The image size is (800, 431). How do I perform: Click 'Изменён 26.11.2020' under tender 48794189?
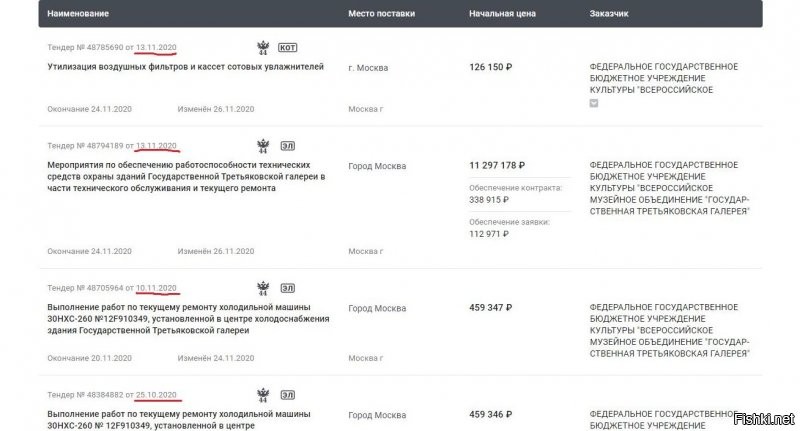216,251
